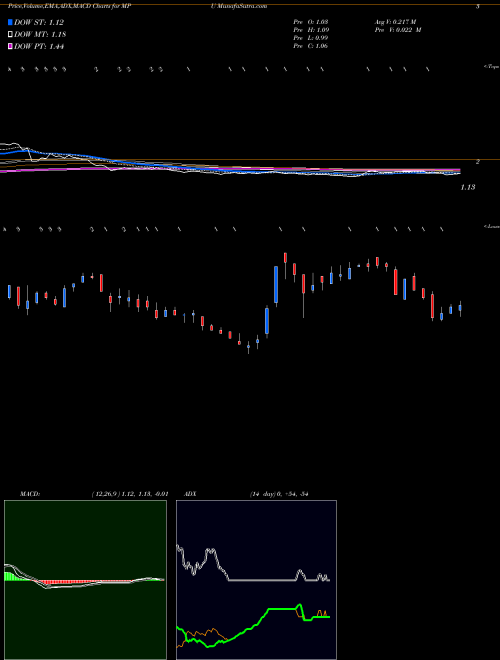Click the white DOW MT legend swatch
Screen dimensions: 500x660
pos(11,35)
